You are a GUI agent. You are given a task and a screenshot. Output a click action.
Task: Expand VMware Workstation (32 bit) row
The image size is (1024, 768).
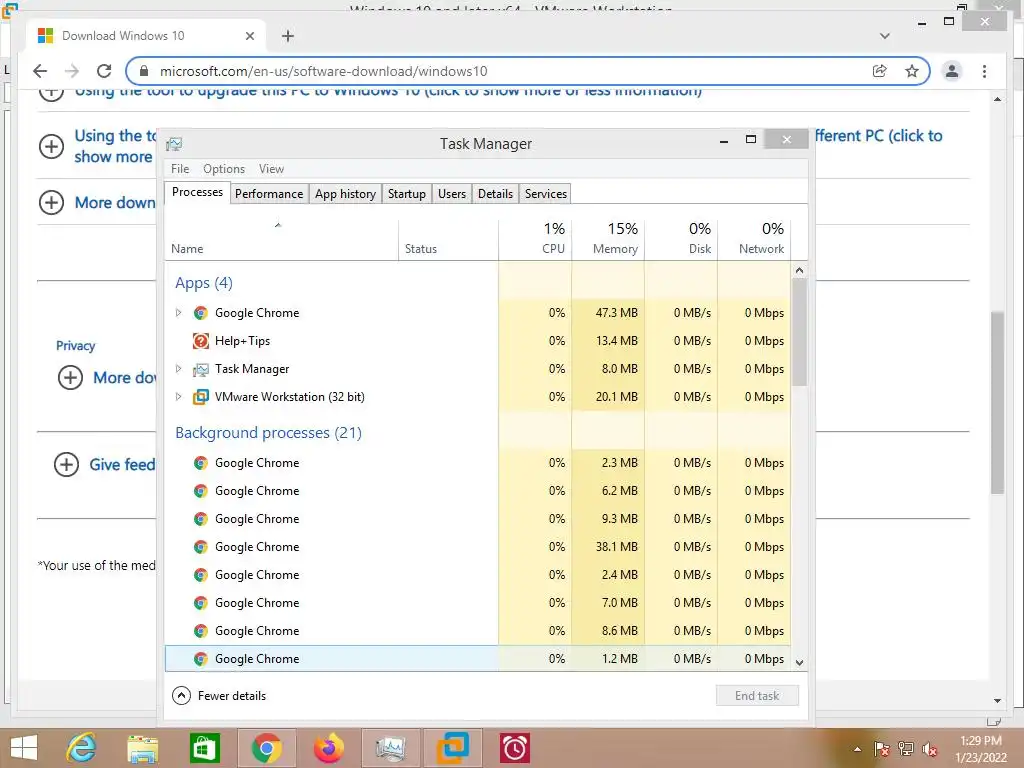(x=178, y=397)
